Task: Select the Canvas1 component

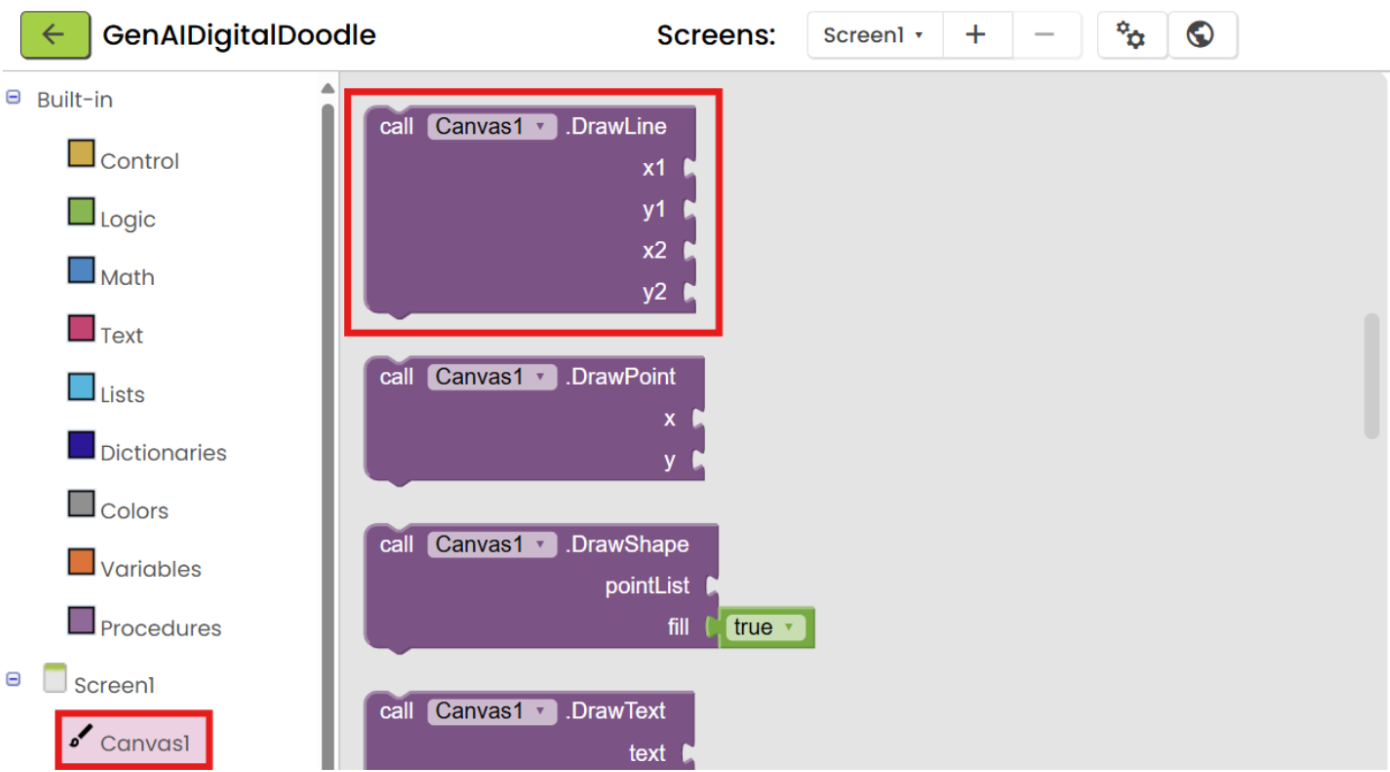Action: coord(133,741)
